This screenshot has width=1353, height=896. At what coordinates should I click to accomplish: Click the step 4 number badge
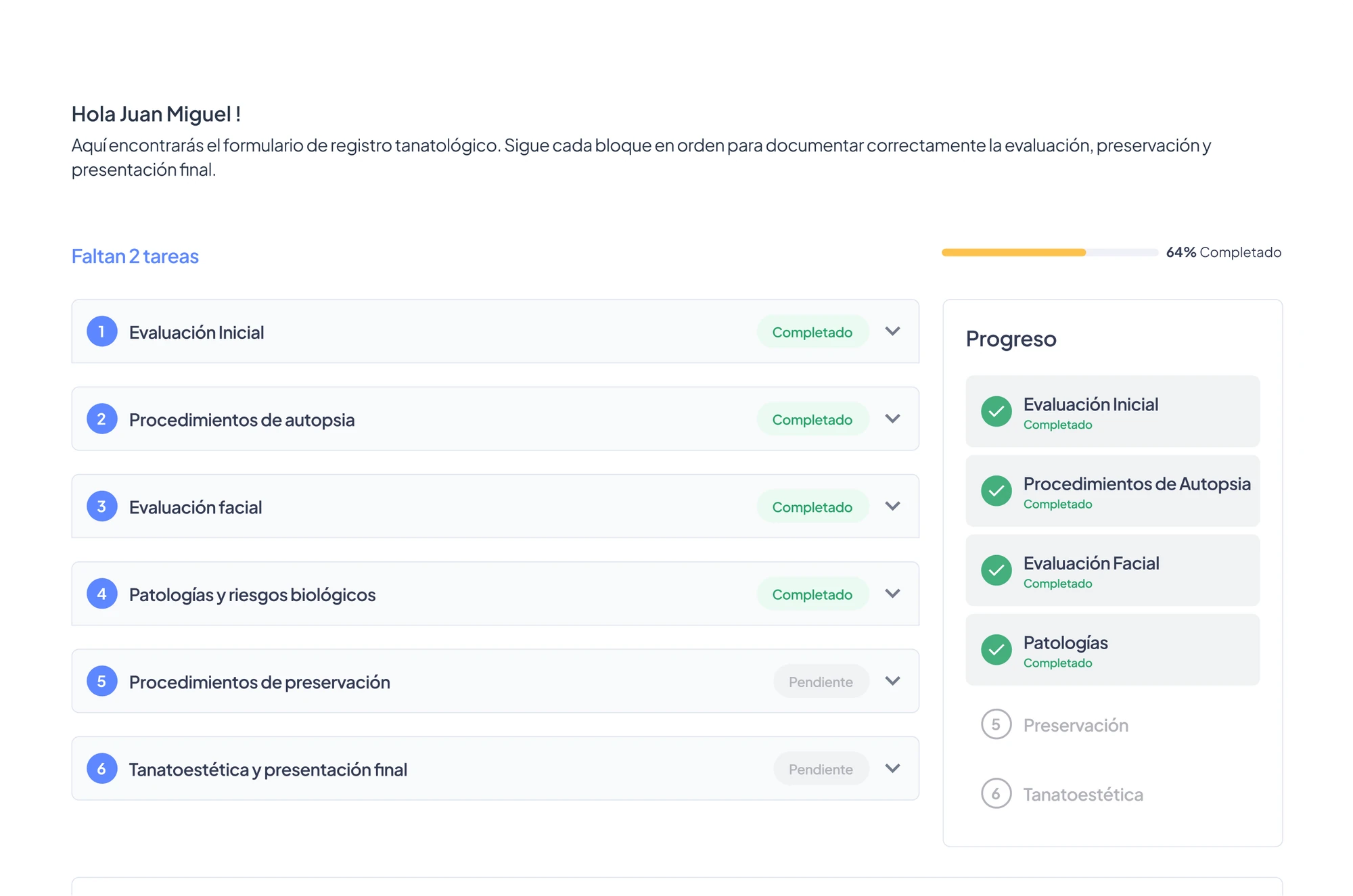(x=101, y=593)
